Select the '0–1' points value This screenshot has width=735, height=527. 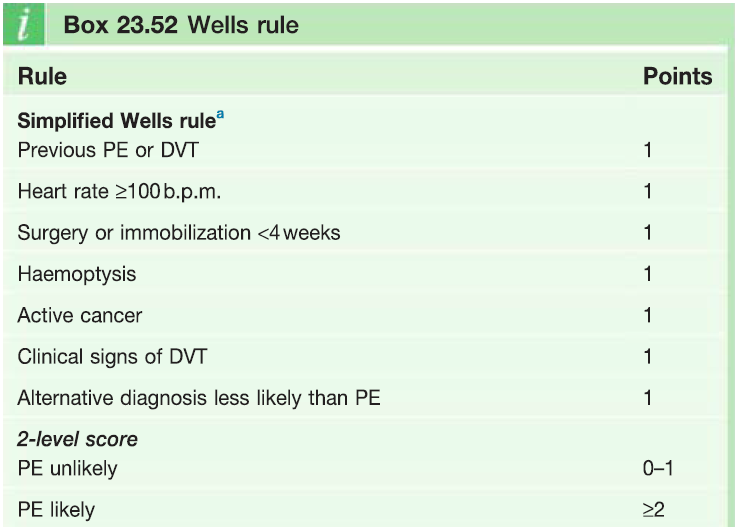(x=658, y=468)
